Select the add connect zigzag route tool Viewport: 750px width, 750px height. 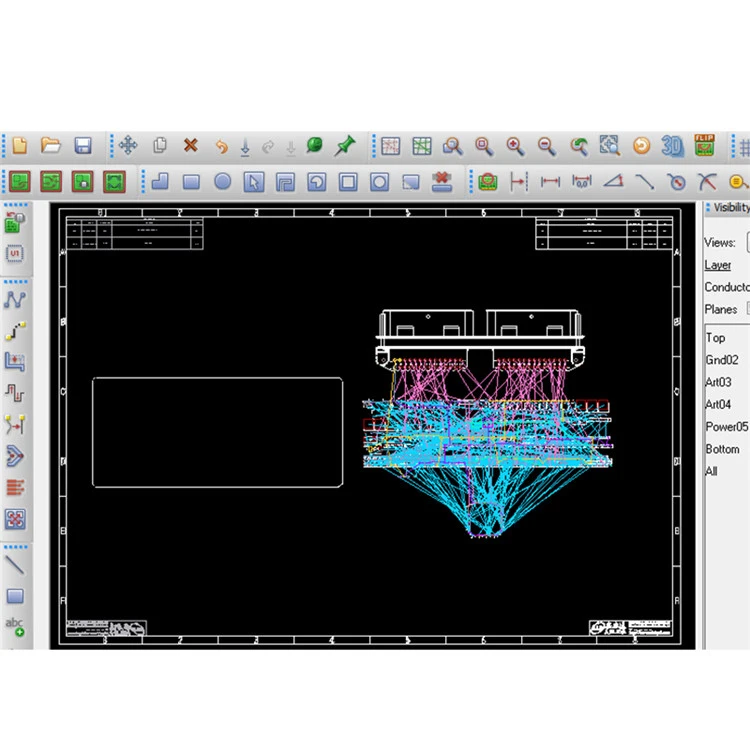(15, 299)
